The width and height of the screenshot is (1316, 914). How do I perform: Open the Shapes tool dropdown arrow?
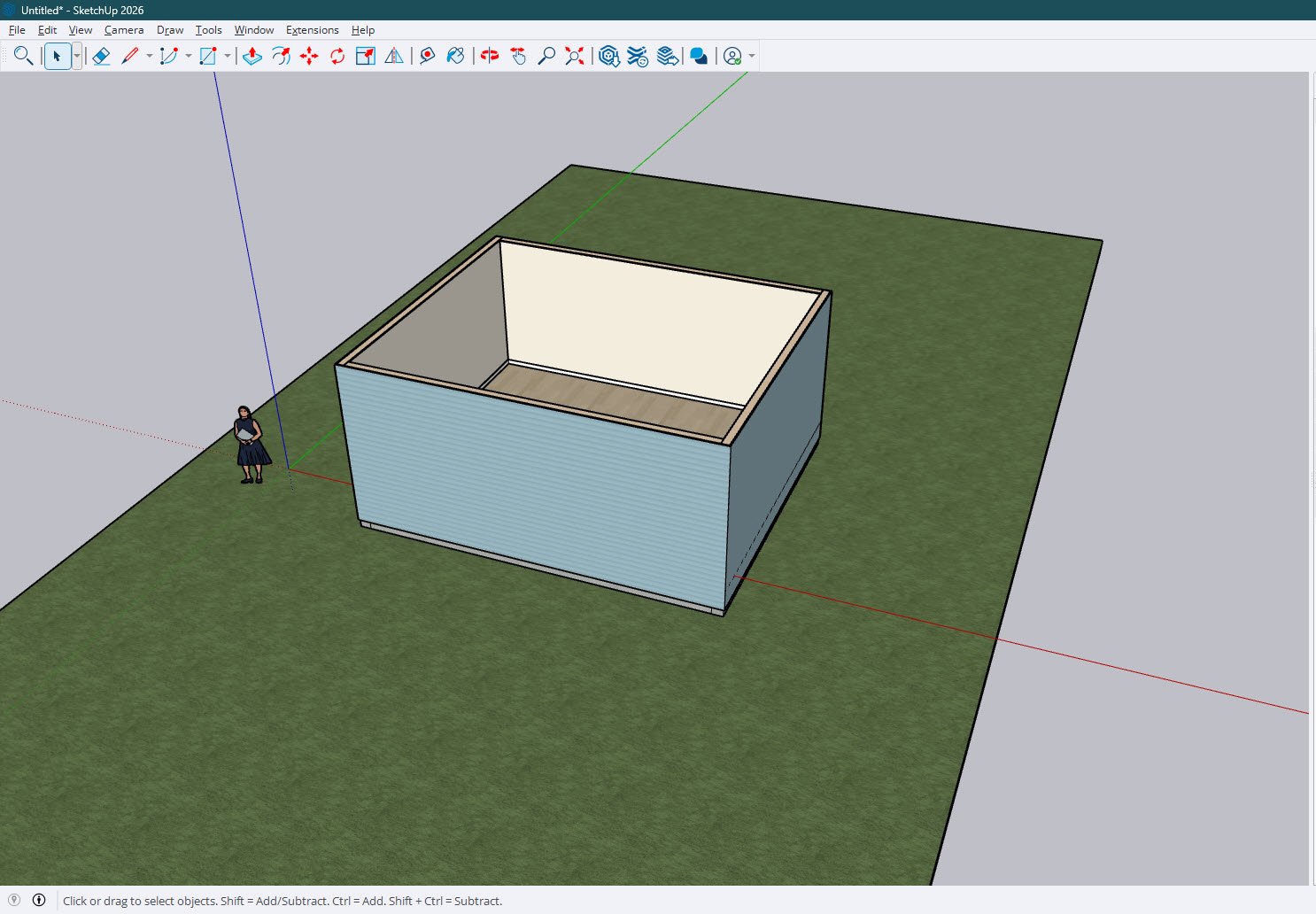point(228,57)
